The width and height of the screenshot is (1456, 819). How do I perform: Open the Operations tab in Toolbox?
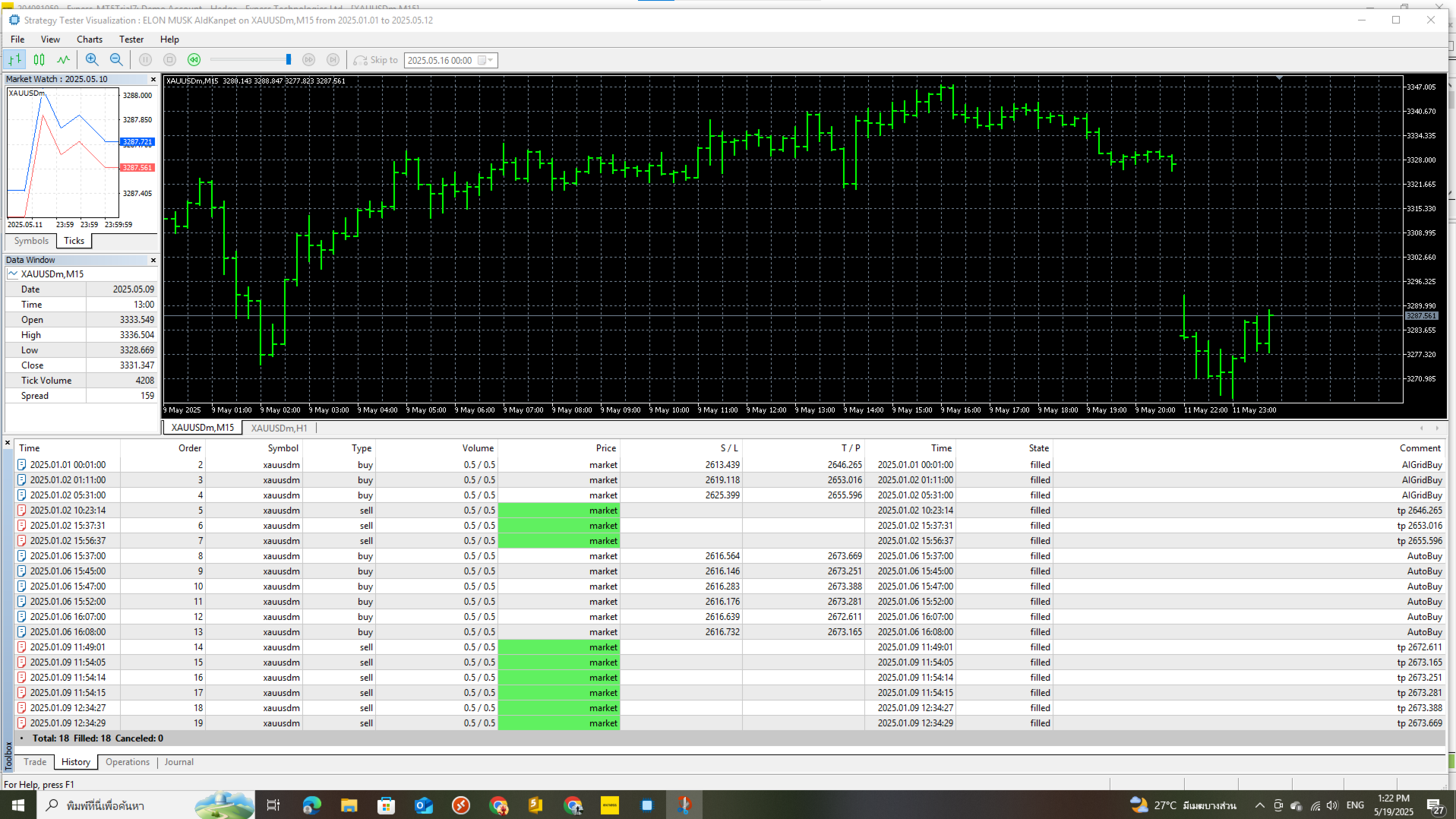tap(128, 762)
